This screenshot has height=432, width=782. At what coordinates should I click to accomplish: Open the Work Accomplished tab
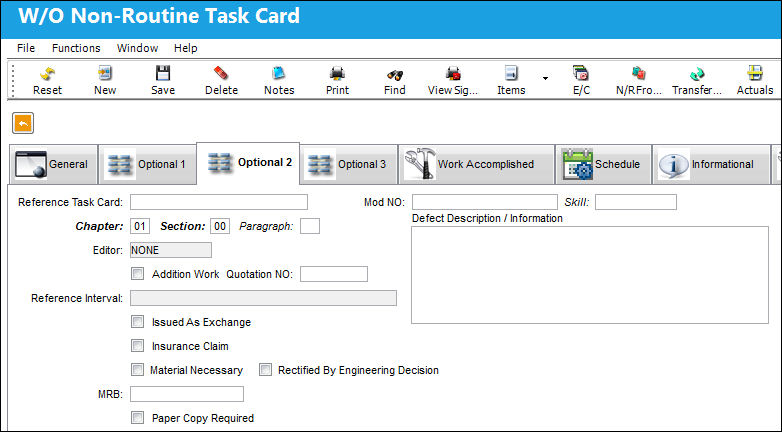476,164
